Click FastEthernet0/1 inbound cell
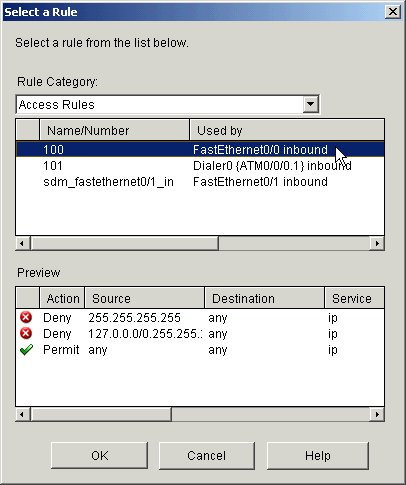The image size is (406, 485). [x=260, y=182]
